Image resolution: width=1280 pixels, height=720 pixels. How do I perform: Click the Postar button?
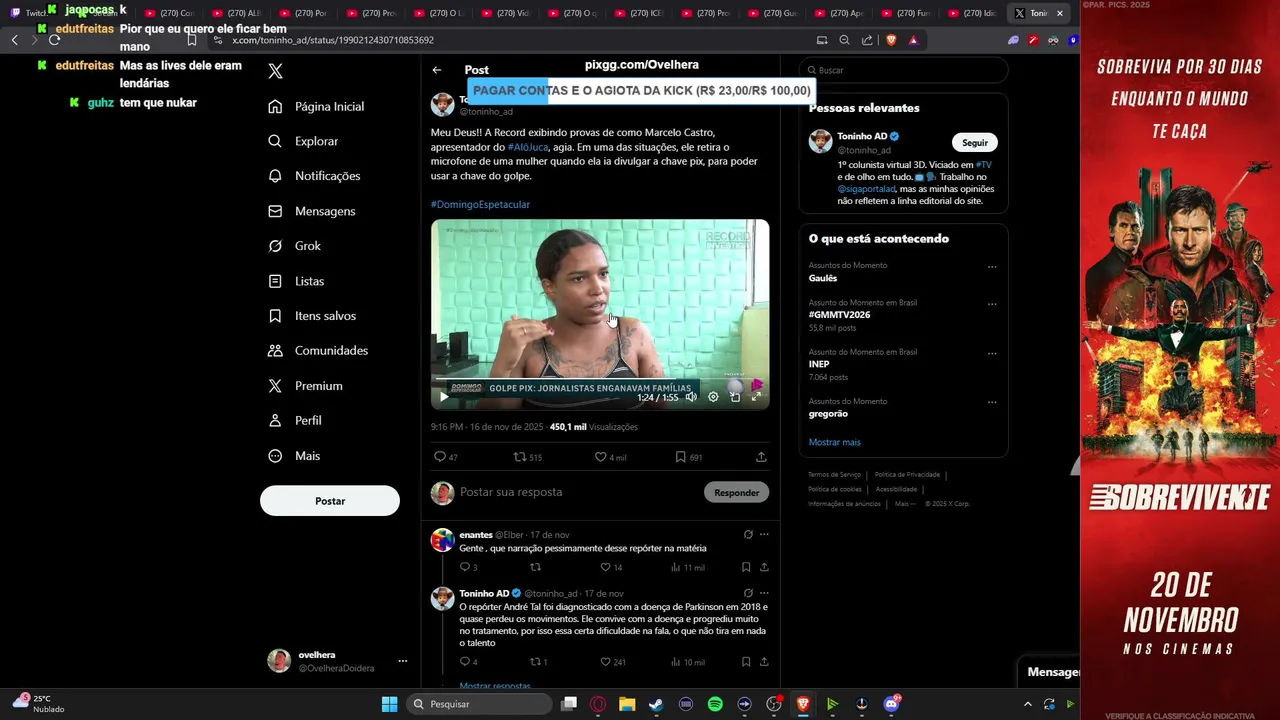(x=330, y=501)
